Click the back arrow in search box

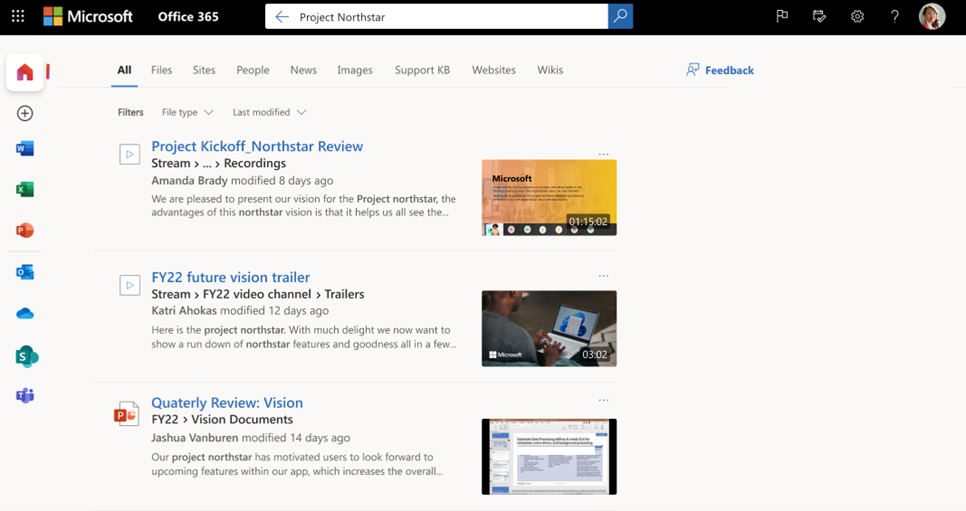click(282, 17)
